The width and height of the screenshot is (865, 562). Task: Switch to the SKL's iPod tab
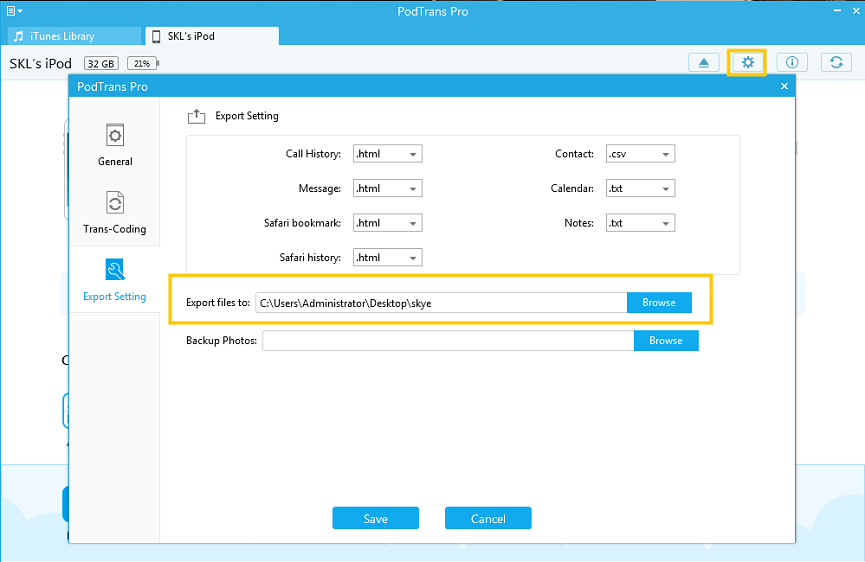tap(211, 36)
